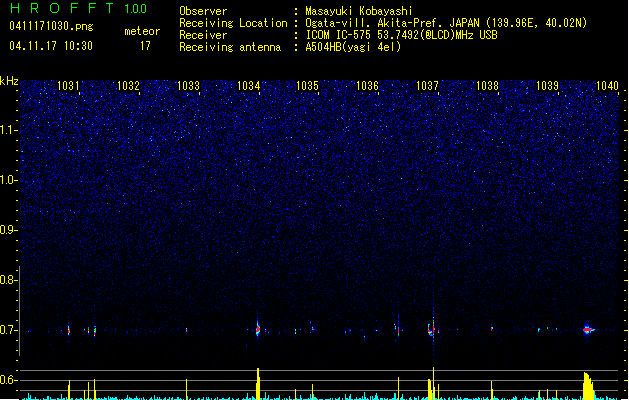Click the HROFFT title text
629x400 pixels.
point(62,8)
